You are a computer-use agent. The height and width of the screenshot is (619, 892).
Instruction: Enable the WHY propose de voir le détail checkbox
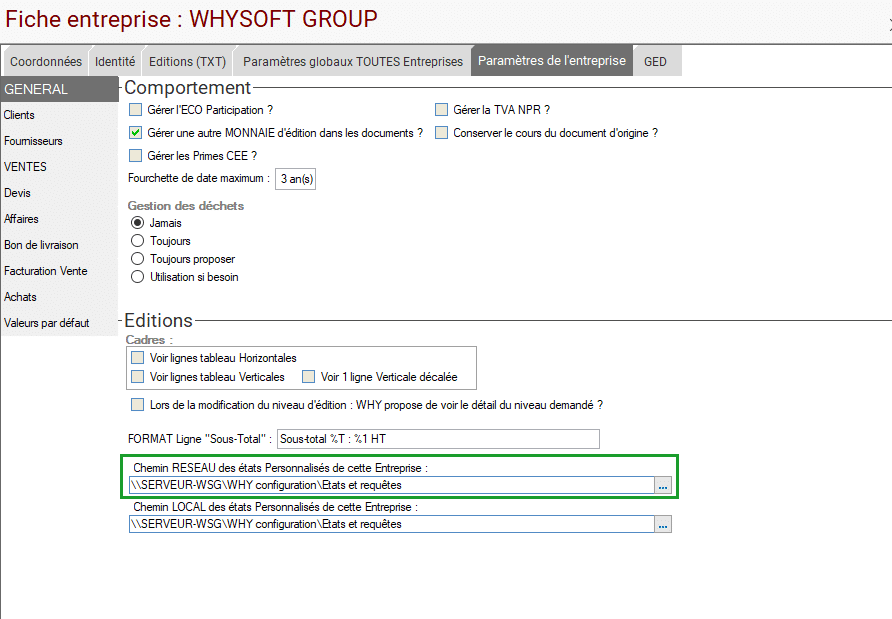click(137, 405)
